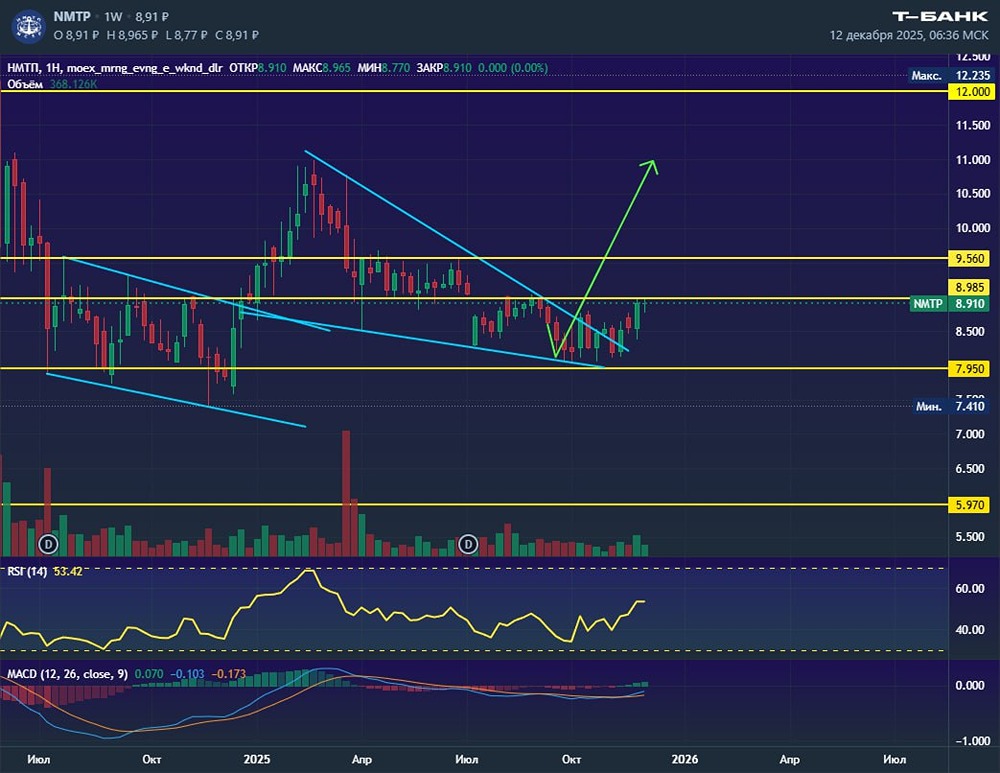The height and width of the screenshot is (773, 1000).
Task: Click the 10.000 price axis label
Action: 973,228
